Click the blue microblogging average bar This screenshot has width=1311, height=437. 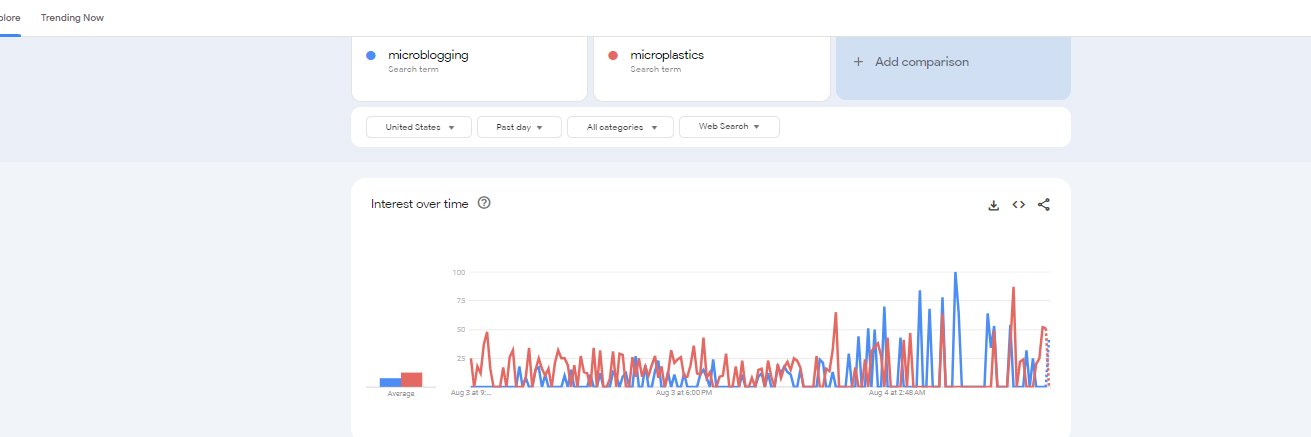click(x=390, y=382)
